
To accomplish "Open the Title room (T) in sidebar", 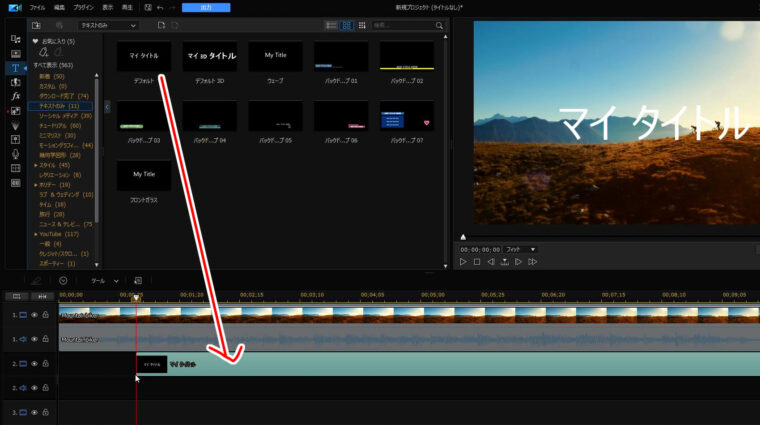I will pos(15,68).
